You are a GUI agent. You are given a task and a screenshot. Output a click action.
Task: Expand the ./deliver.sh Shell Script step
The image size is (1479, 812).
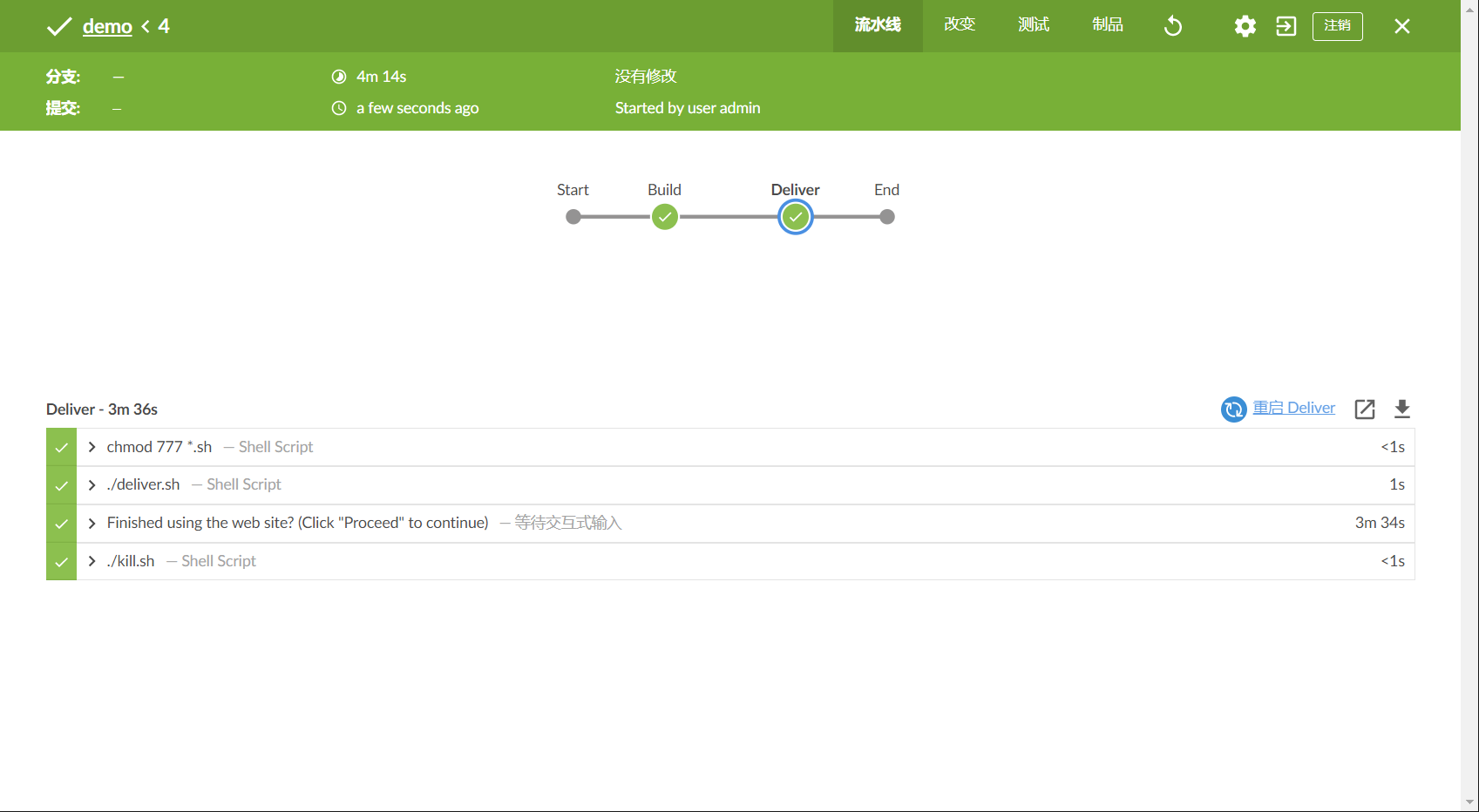pos(92,484)
